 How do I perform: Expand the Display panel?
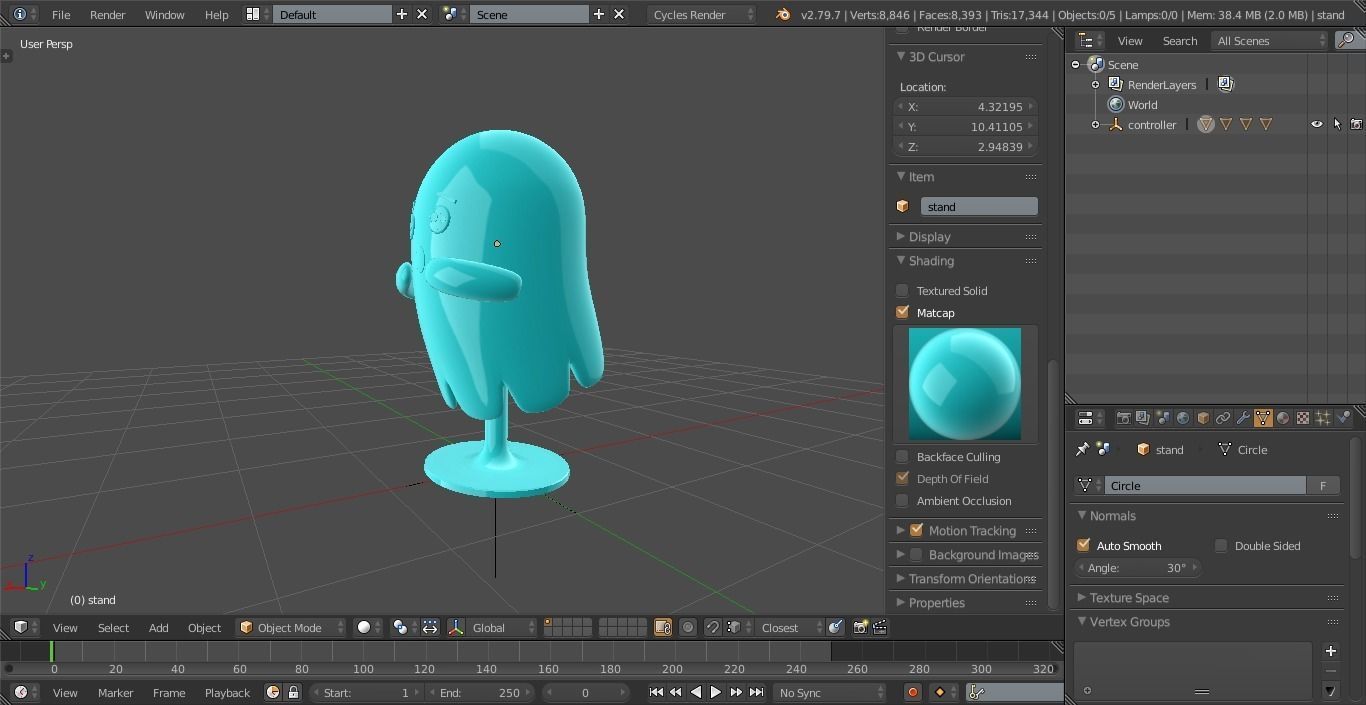pos(930,237)
